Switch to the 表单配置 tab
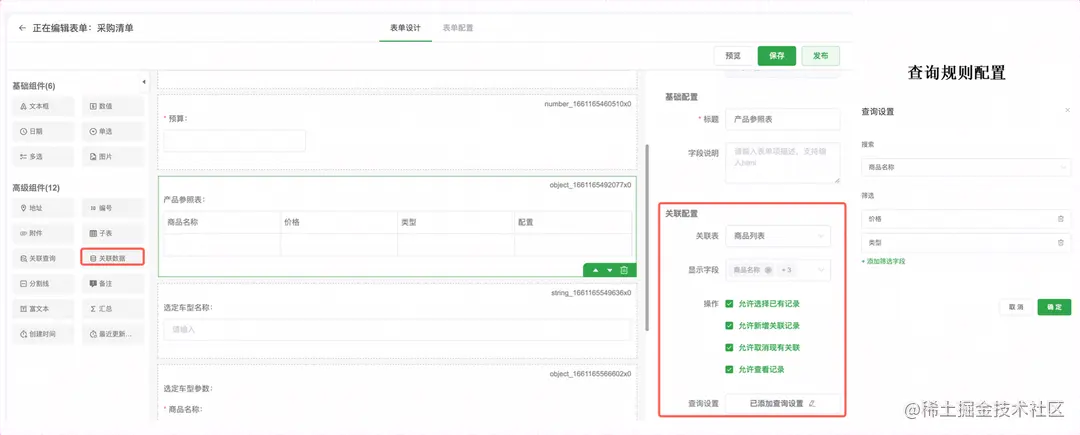Viewport: 1080px width, 435px height. click(457, 28)
